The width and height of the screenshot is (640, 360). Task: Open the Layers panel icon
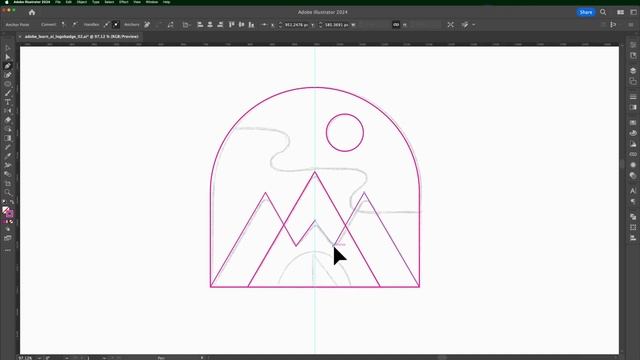tap(633, 71)
